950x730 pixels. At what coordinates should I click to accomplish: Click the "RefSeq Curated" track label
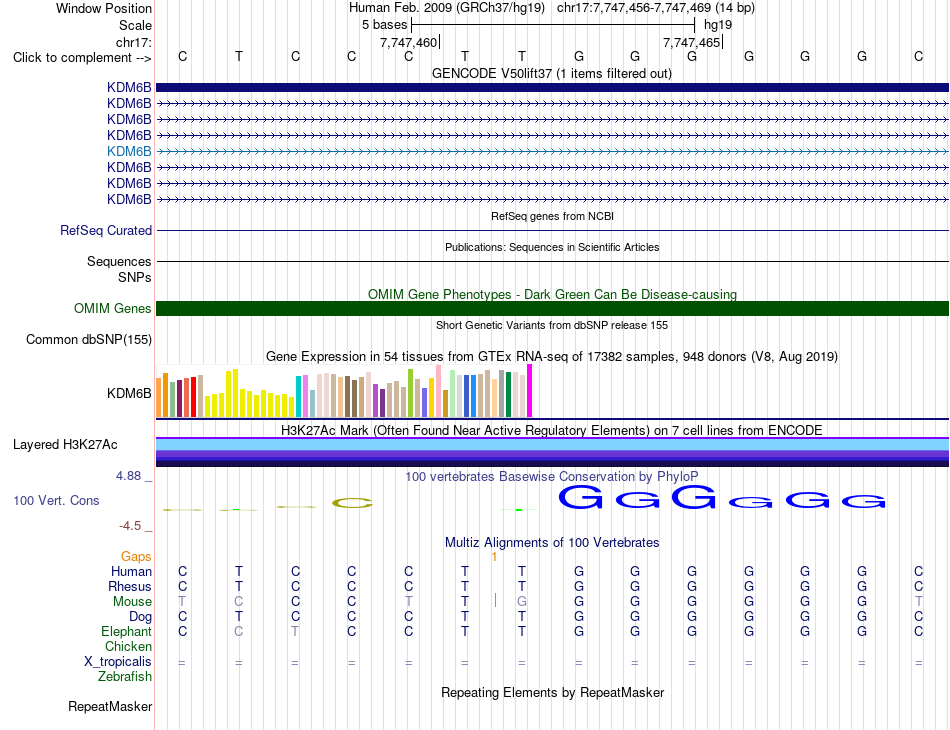pyautogui.click(x=106, y=230)
